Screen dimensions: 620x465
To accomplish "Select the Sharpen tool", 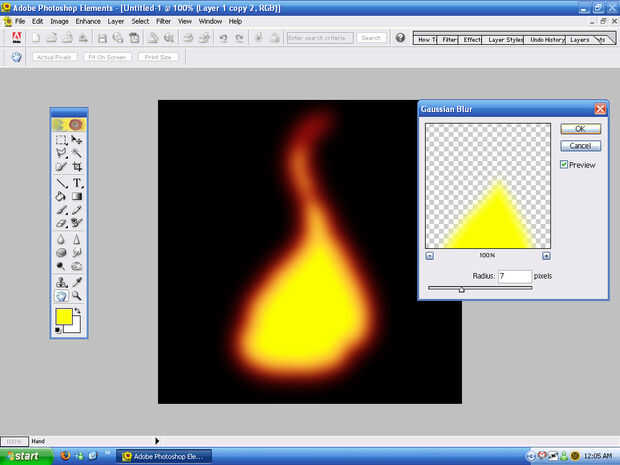I will 76,239.
